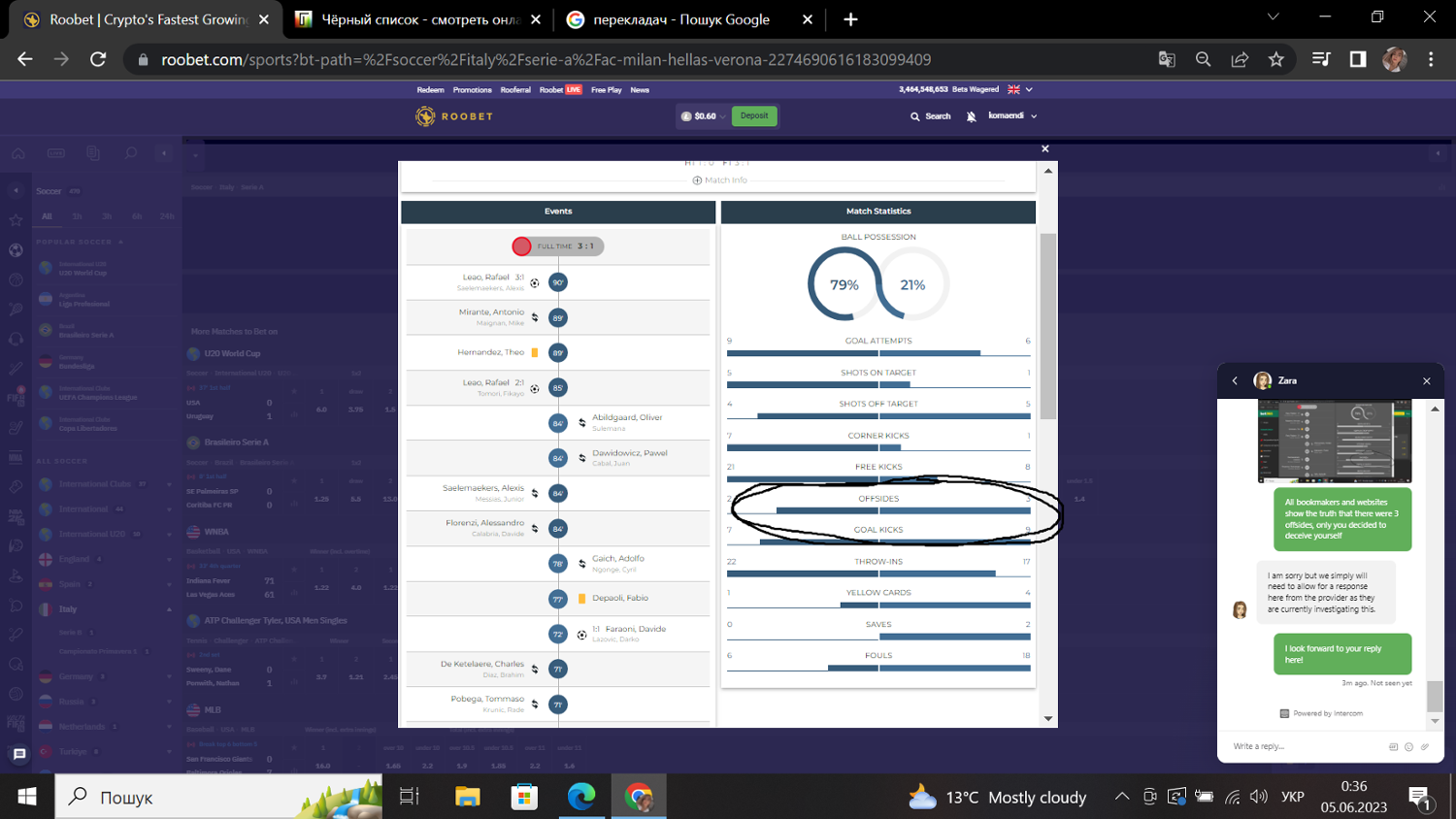1456x819 pixels.
Task: Click the Search magnifier in Roobet header
Action: [914, 116]
